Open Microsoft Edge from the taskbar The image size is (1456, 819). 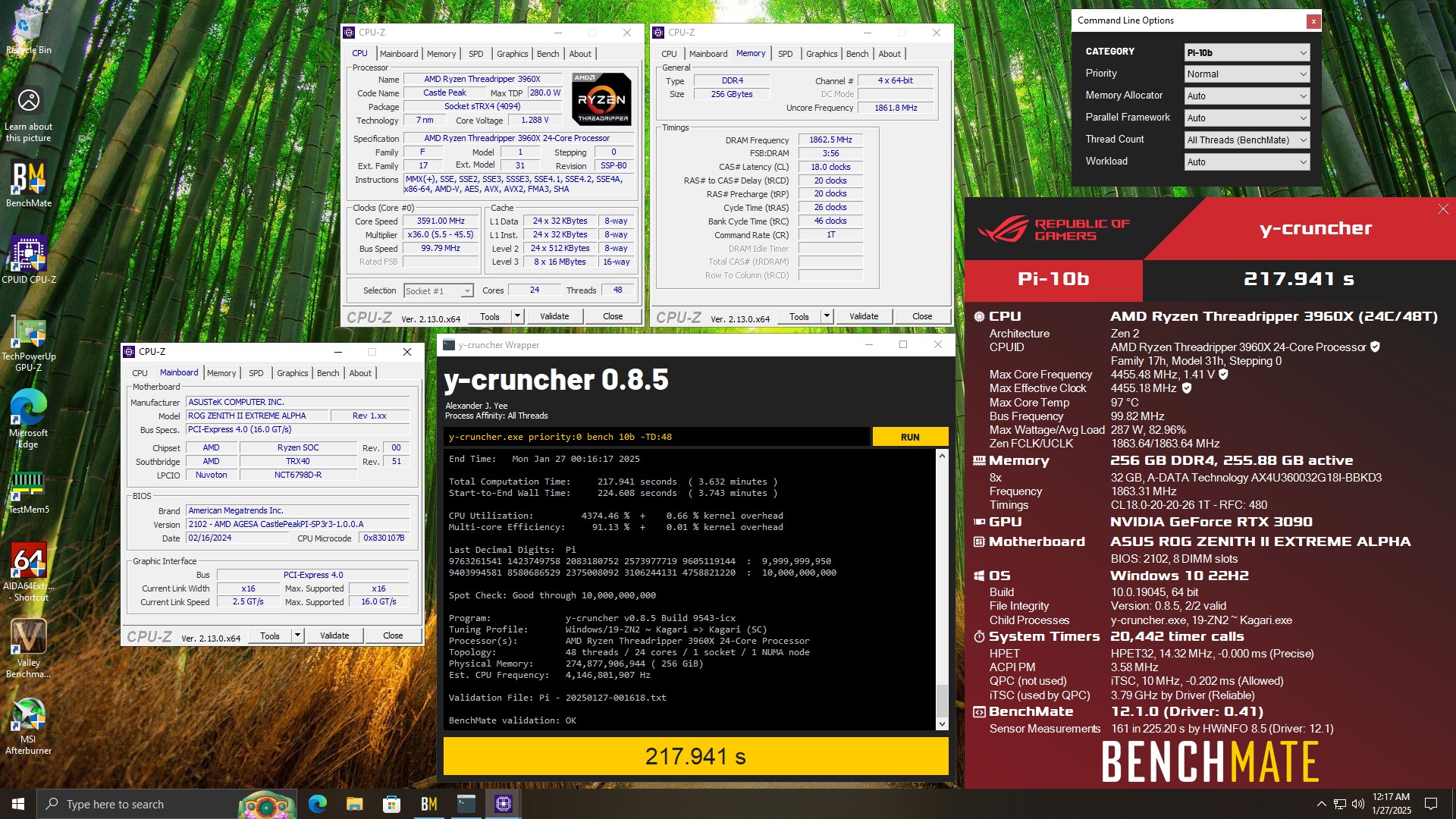(x=317, y=804)
